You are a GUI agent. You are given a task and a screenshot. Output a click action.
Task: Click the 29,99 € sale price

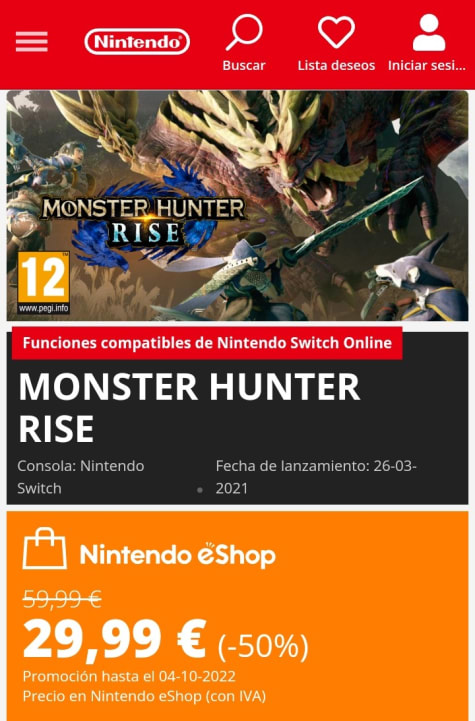point(114,639)
